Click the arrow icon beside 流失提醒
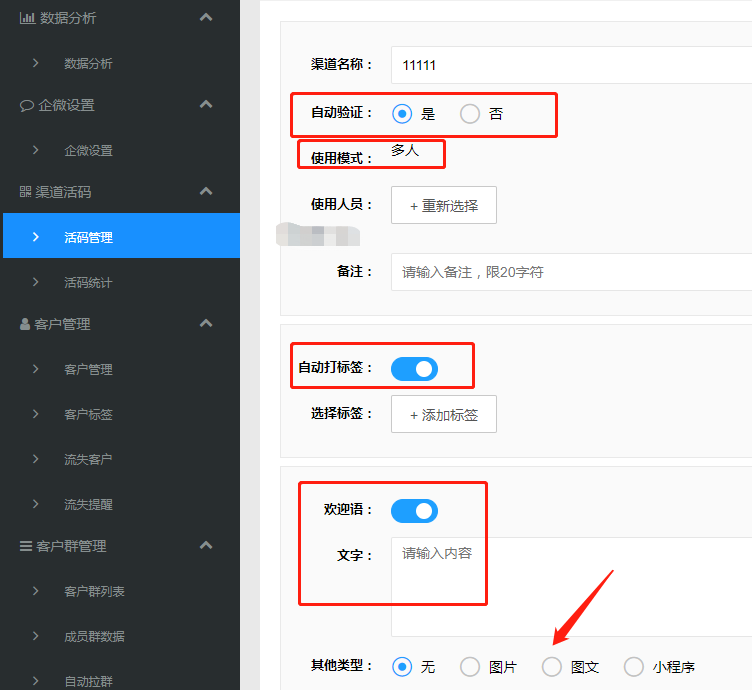This screenshot has height=690, width=752. [36, 504]
